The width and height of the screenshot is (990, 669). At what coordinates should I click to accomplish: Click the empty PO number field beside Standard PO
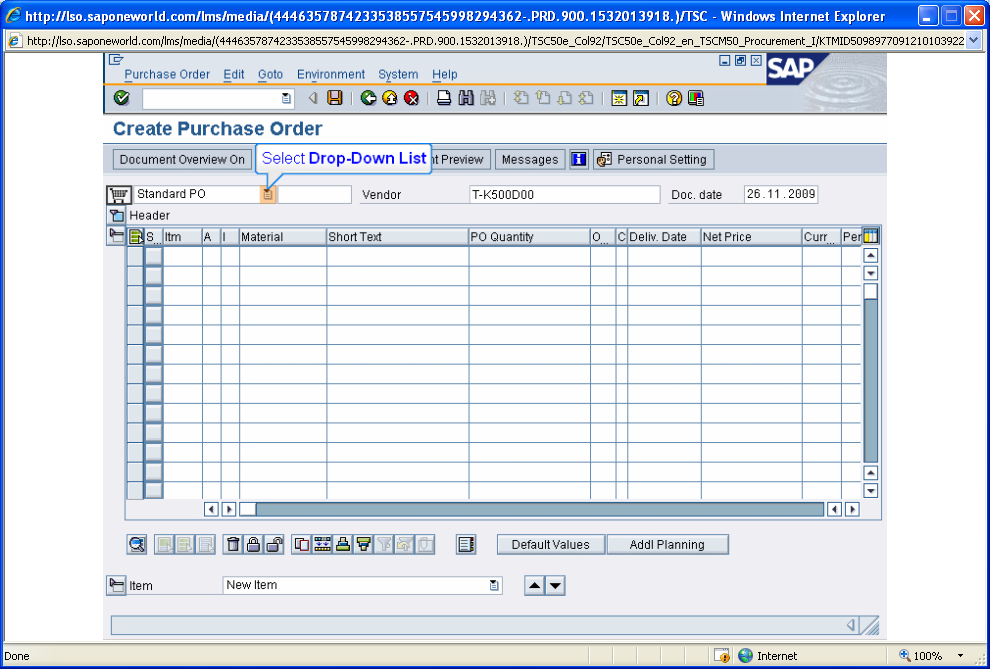click(314, 194)
